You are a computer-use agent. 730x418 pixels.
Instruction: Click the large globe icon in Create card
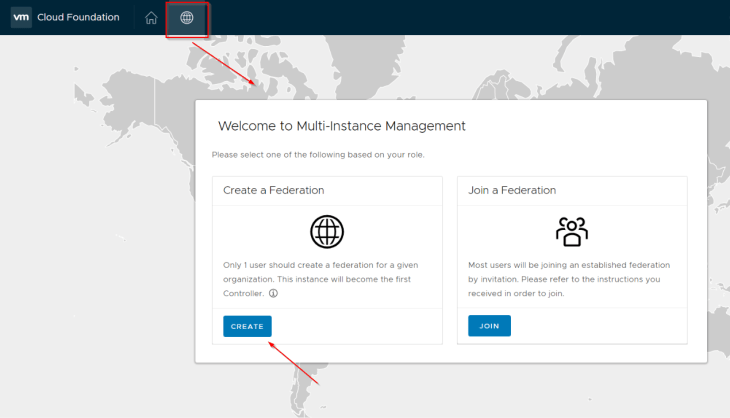[327, 231]
